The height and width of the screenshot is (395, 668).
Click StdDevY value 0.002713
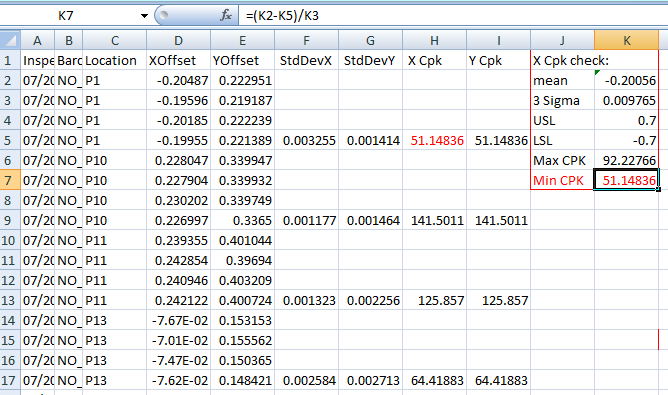[x=370, y=381]
